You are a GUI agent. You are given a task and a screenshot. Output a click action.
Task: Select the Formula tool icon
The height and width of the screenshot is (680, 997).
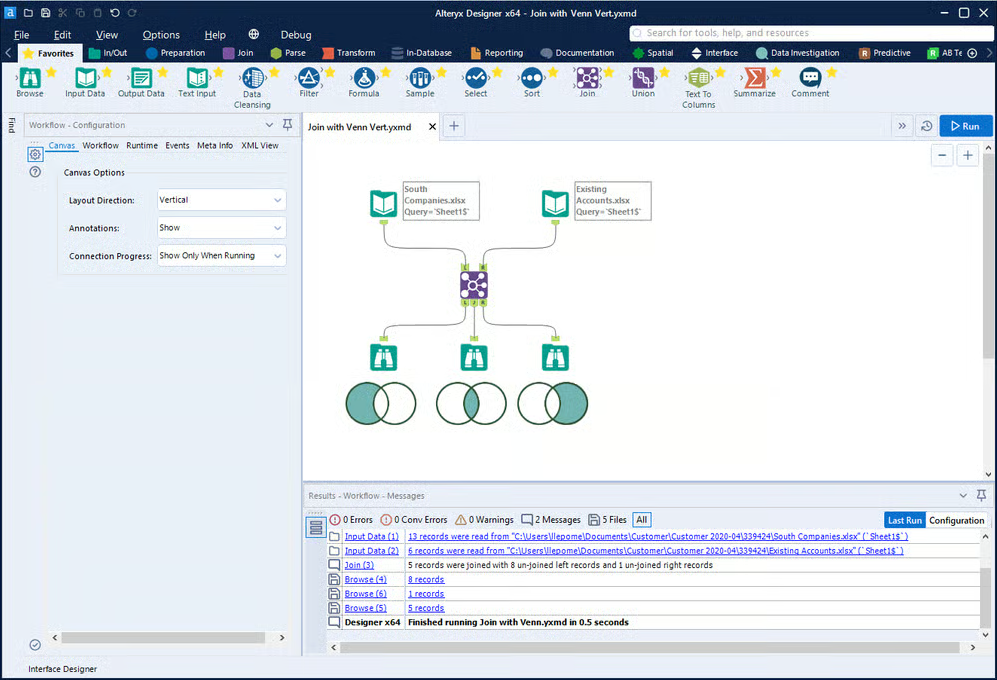[364, 78]
